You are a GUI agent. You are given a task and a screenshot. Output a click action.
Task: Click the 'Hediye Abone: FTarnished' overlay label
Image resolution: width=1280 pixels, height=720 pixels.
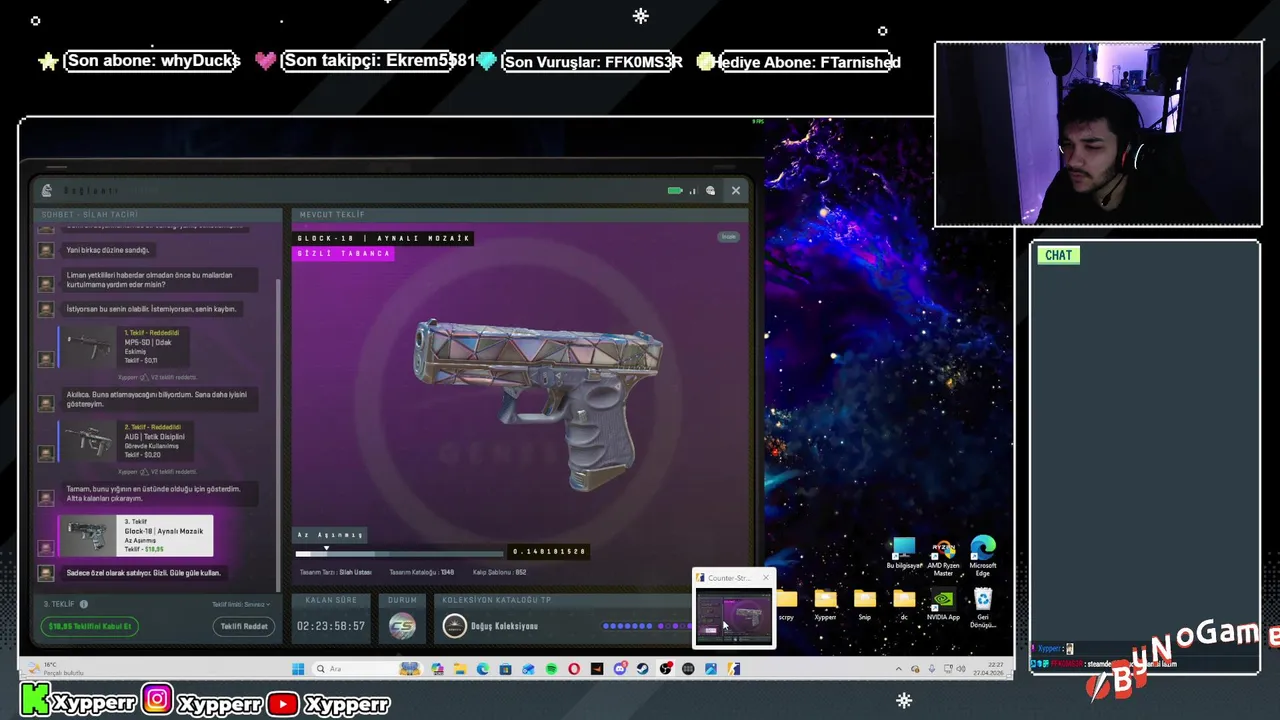pos(806,62)
